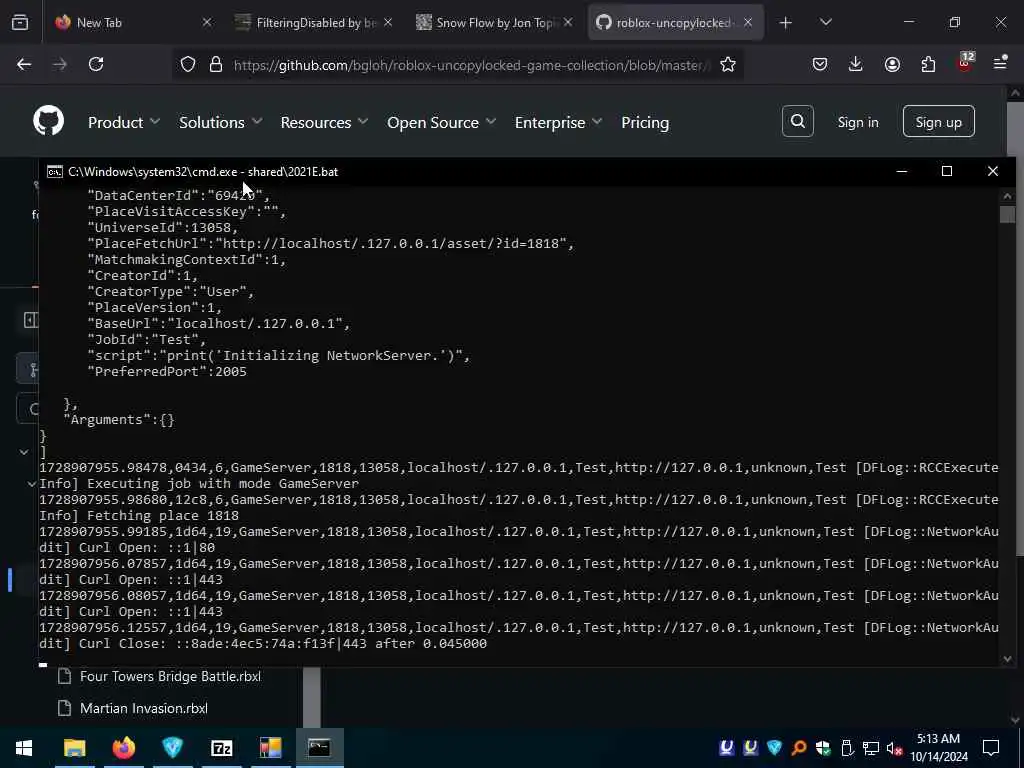Expand the Resources menu

point(324,122)
